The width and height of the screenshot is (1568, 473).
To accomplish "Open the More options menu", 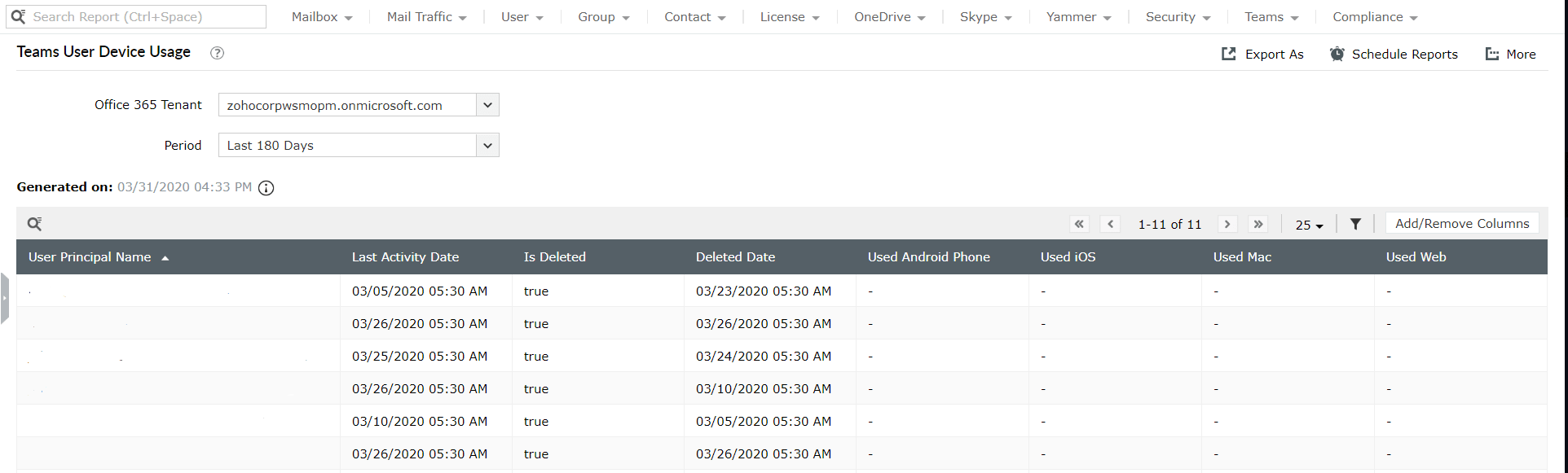I will click(1510, 54).
